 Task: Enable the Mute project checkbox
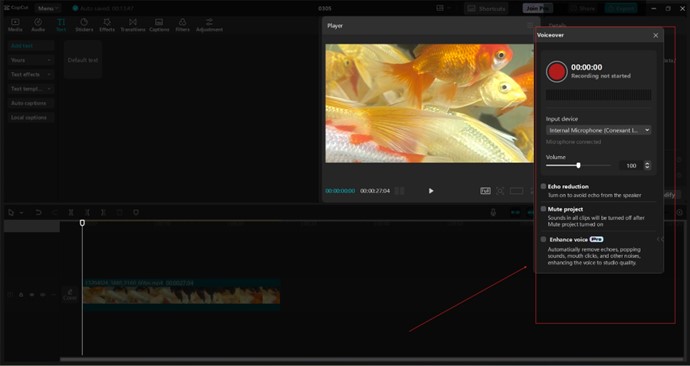pos(543,209)
